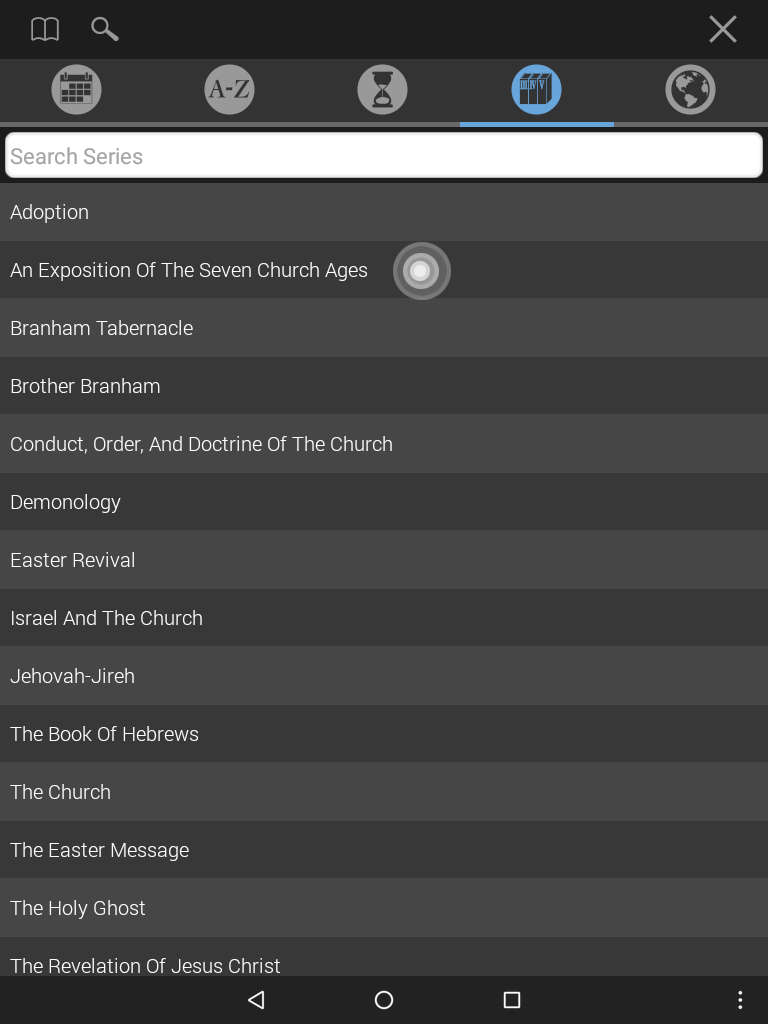
Task: Switch to the A-Z alphabetical tab
Action: tap(229, 89)
